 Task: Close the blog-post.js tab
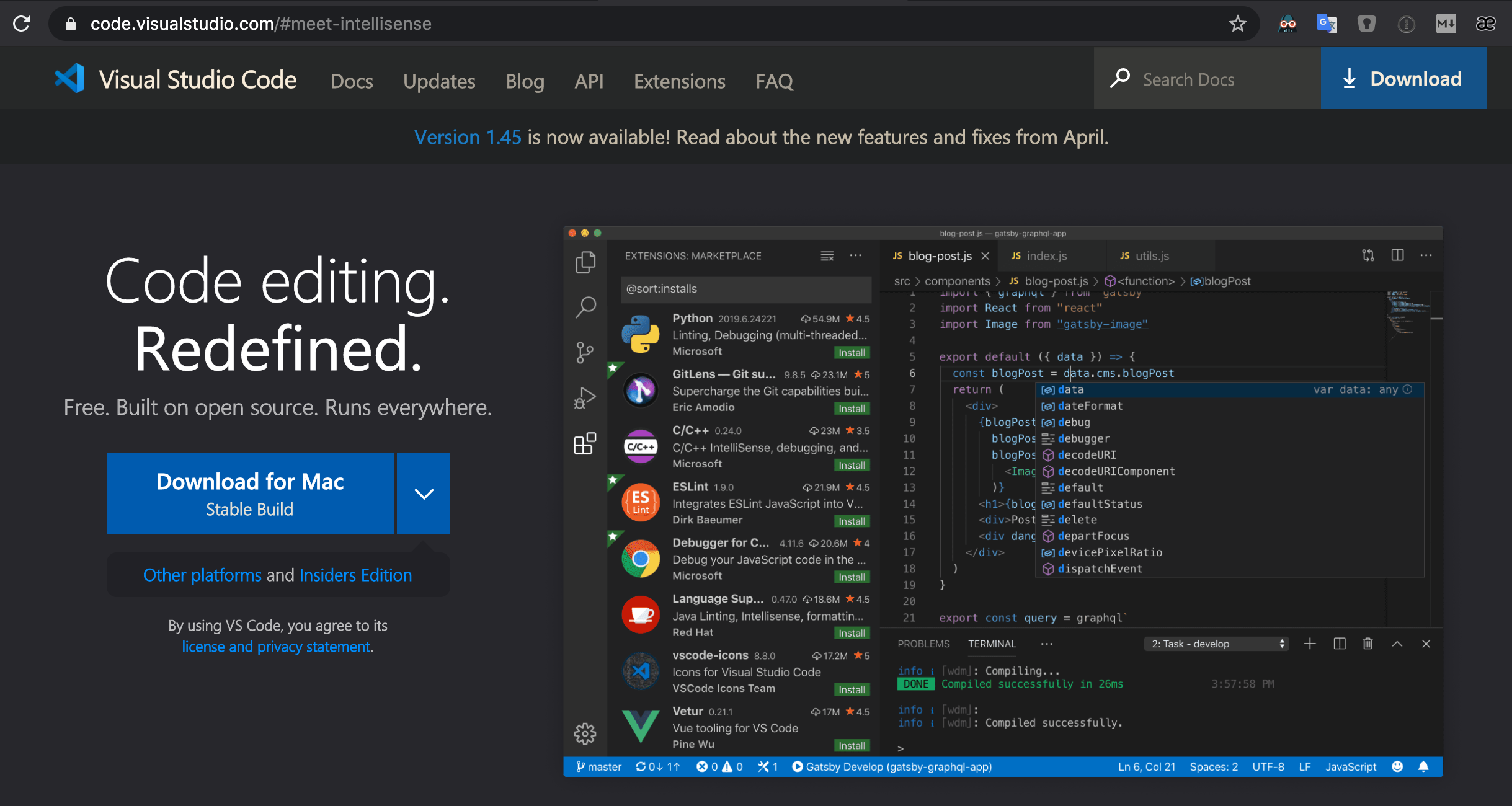click(x=985, y=256)
